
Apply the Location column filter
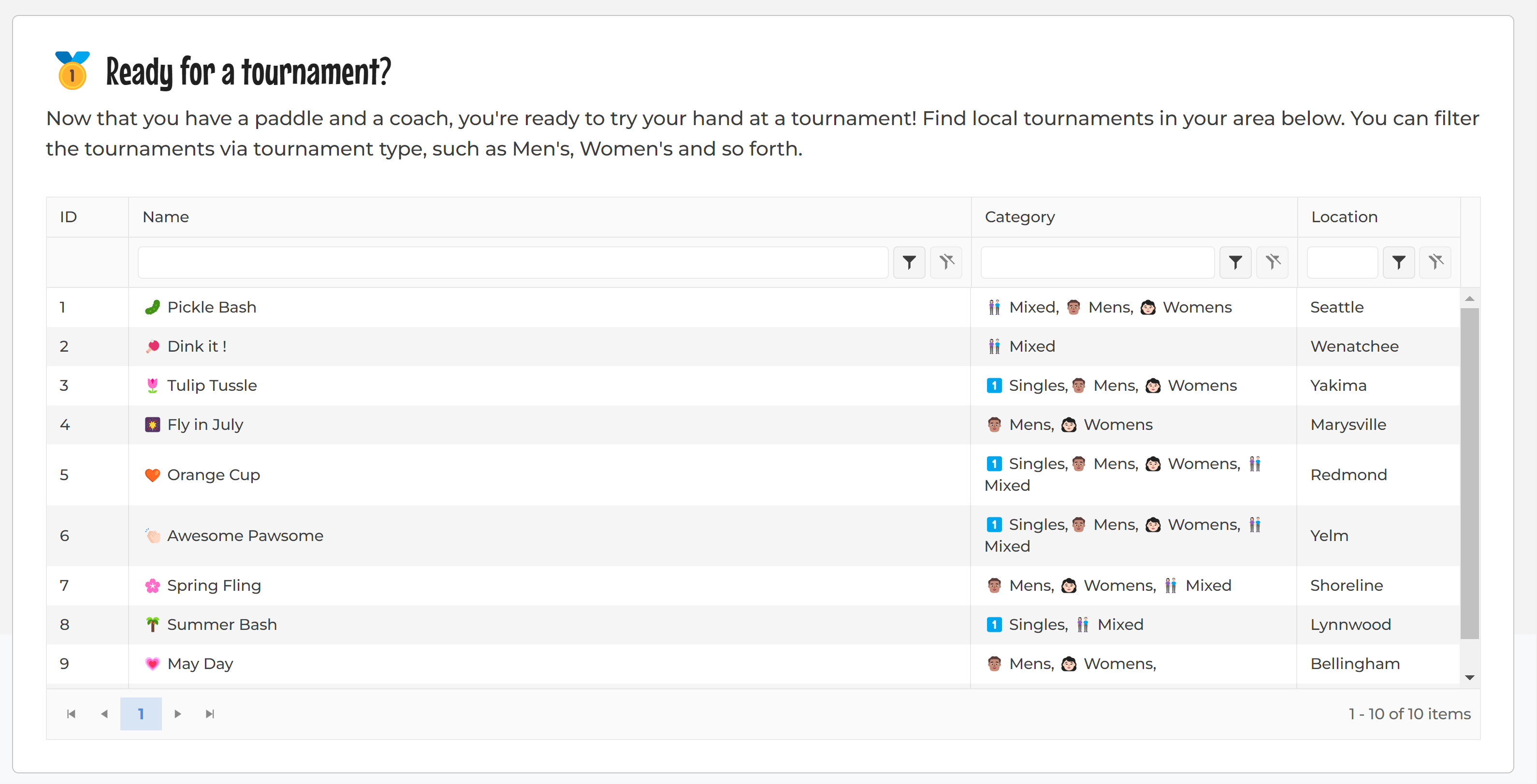1399,262
